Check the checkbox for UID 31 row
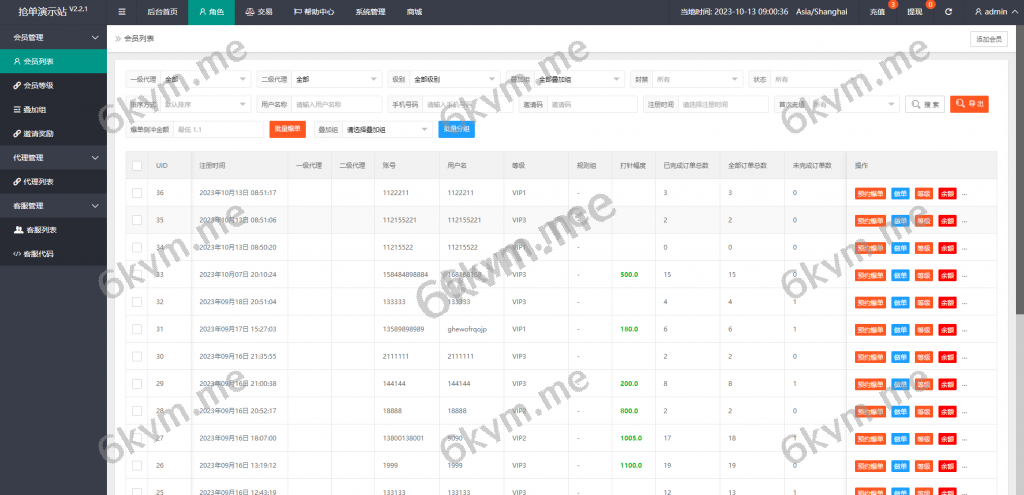The width and height of the screenshot is (1024, 495). 137,328
